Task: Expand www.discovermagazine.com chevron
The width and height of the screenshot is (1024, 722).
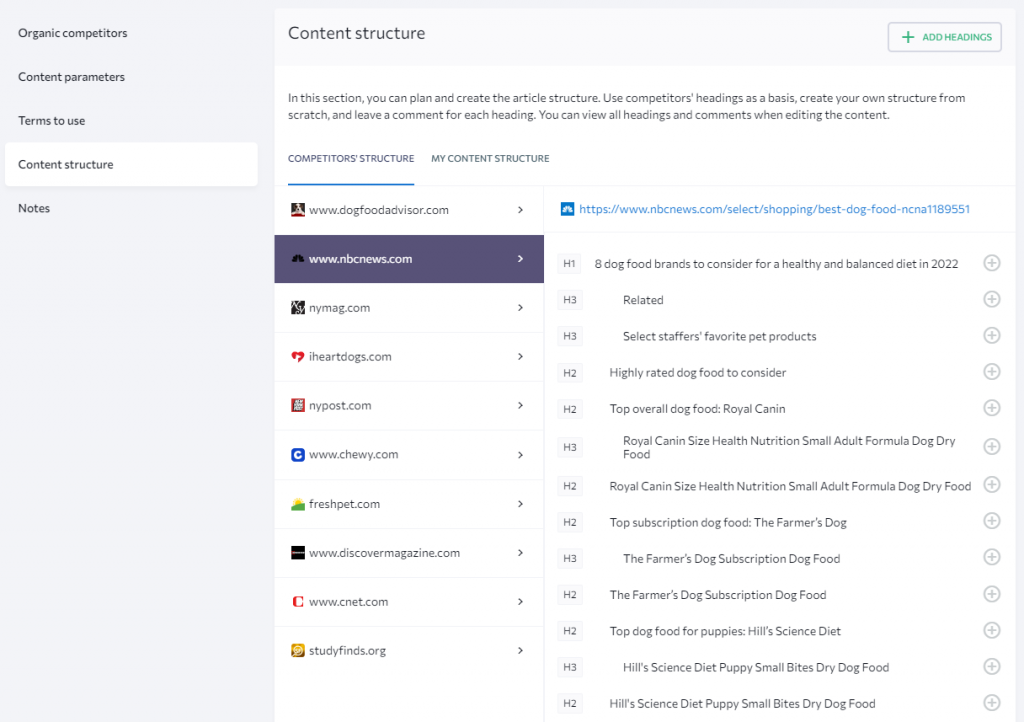Action: pos(520,553)
